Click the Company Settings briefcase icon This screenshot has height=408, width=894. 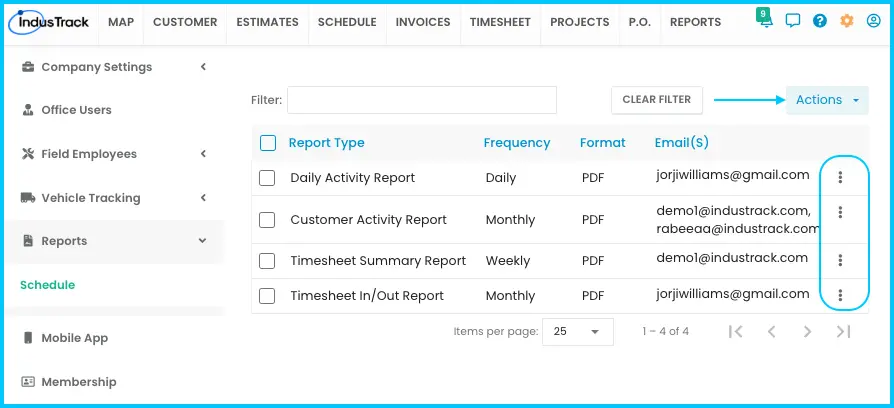point(27,67)
